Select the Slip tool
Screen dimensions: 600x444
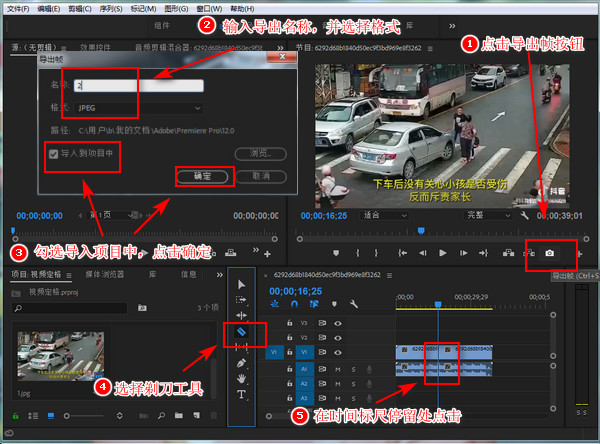[241, 347]
